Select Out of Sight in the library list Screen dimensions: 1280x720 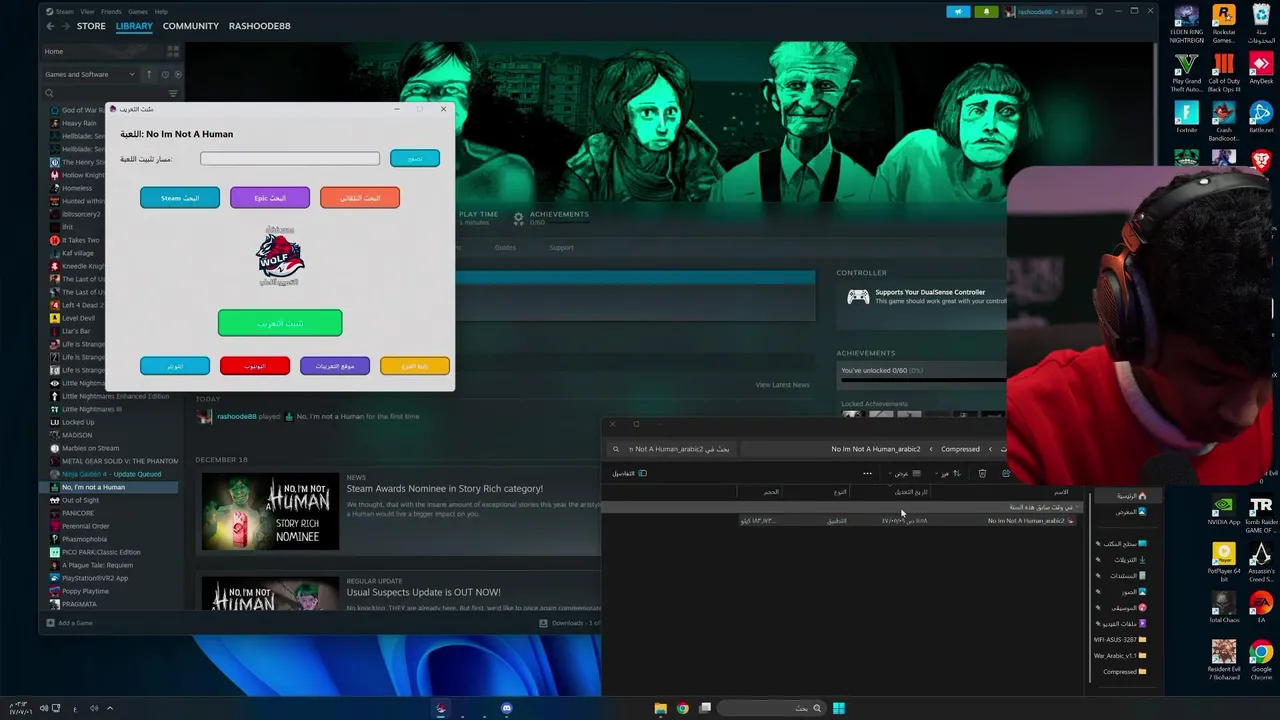tap(80, 500)
